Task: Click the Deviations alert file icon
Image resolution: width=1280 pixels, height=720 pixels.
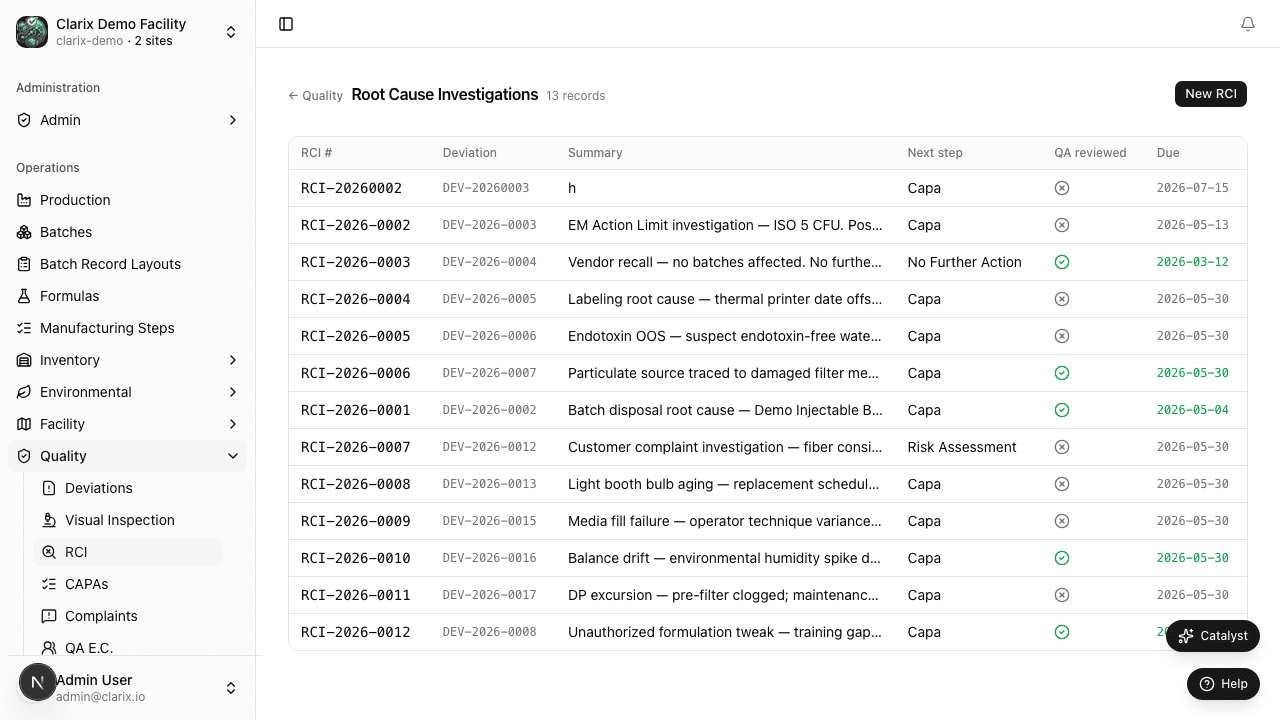Action: [49, 488]
